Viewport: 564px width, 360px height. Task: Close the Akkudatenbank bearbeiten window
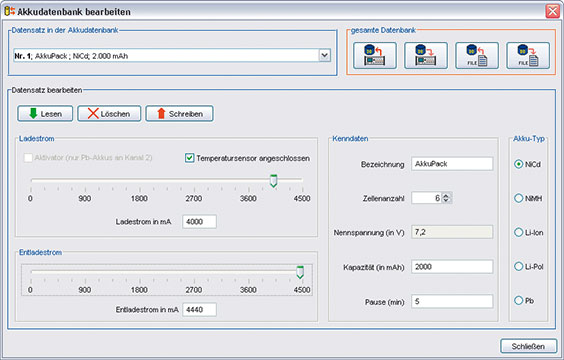[x=552, y=11]
